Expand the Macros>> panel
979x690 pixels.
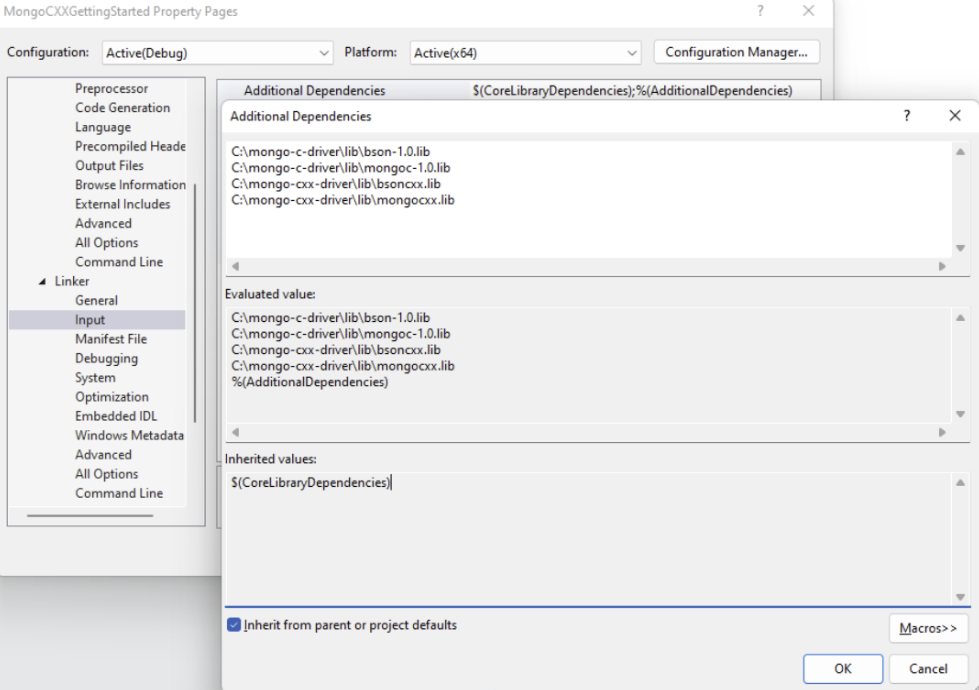coord(928,628)
